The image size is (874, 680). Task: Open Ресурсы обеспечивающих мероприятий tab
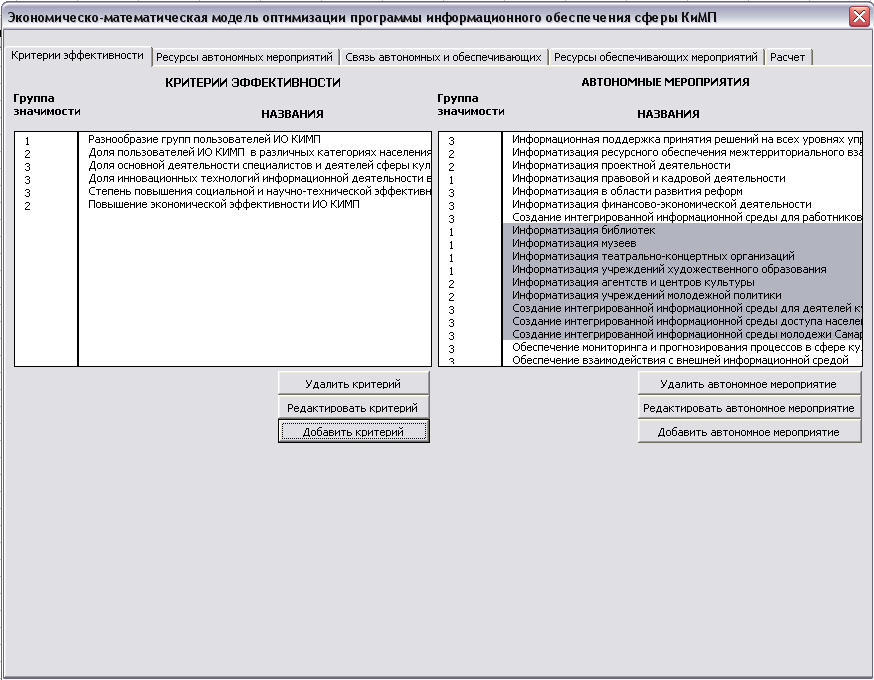tap(656, 57)
